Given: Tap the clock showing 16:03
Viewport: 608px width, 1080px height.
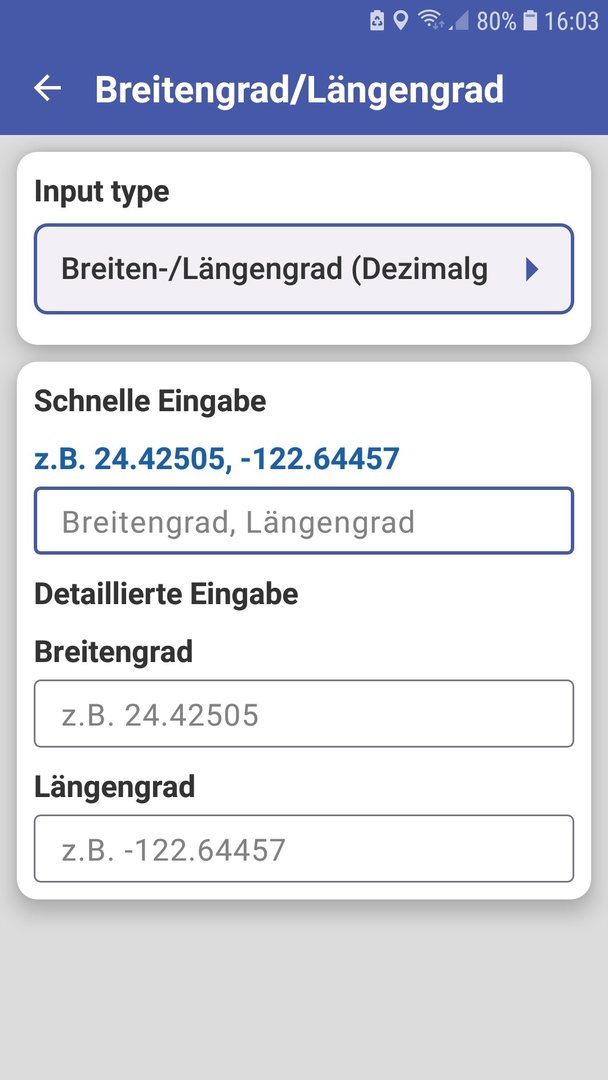Looking at the screenshot, I should (572, 21).
